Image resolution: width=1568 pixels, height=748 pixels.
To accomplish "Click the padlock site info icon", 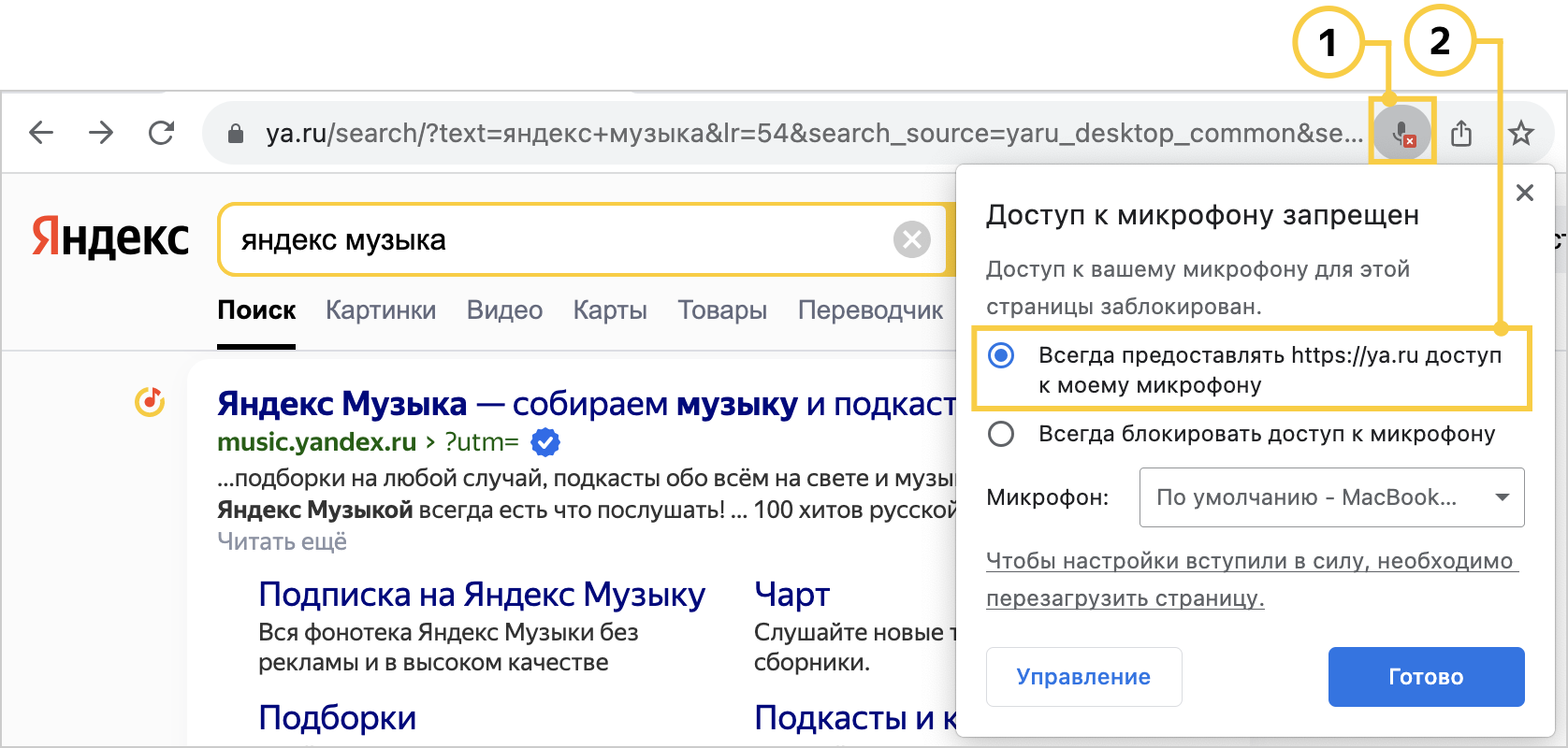I will click(x=236, y=134).
